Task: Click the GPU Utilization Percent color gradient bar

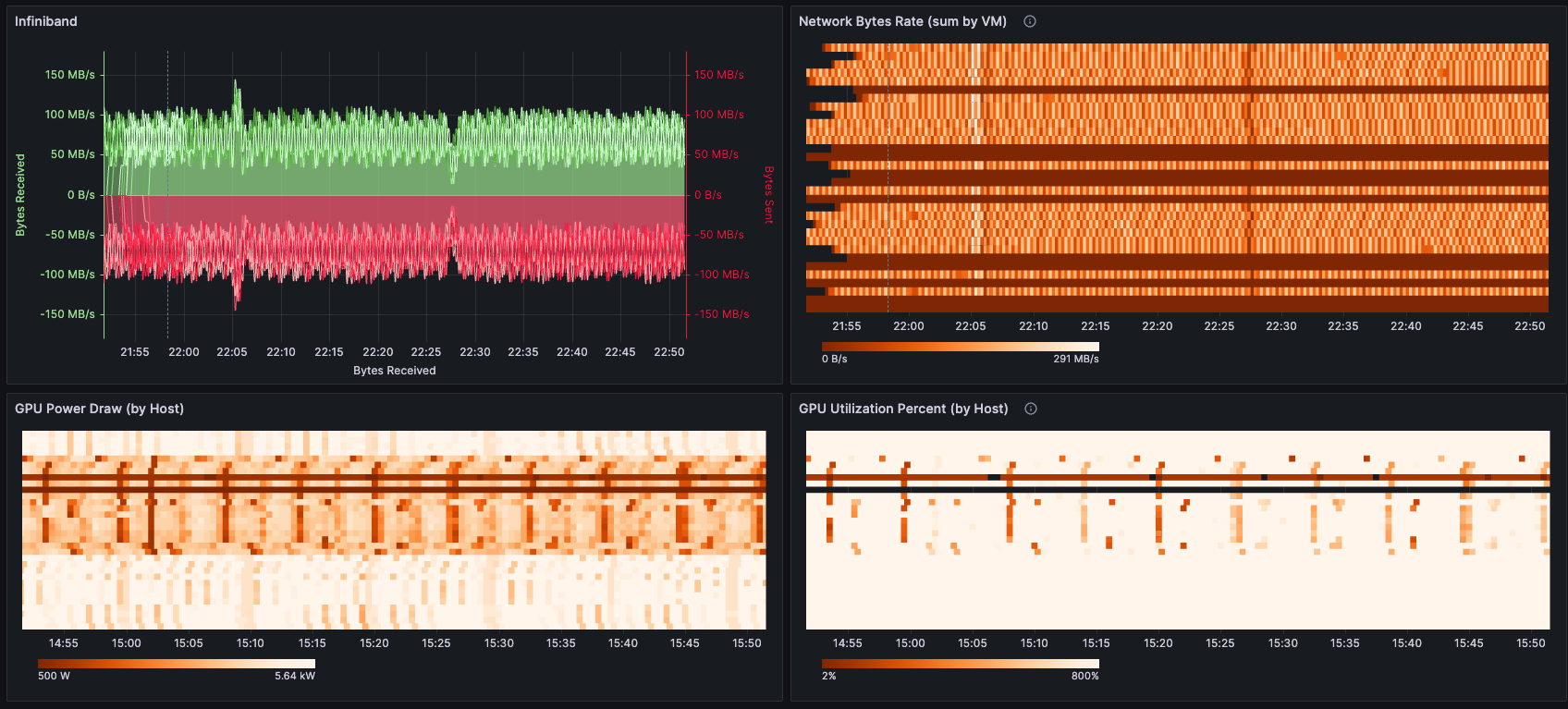Action: (x=960, y=664)
